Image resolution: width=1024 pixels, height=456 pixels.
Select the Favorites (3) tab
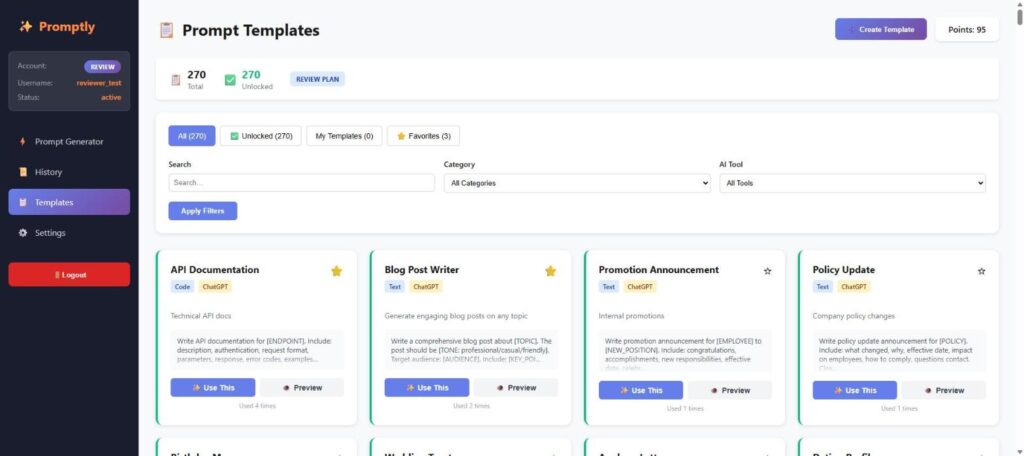coord(423,136)
